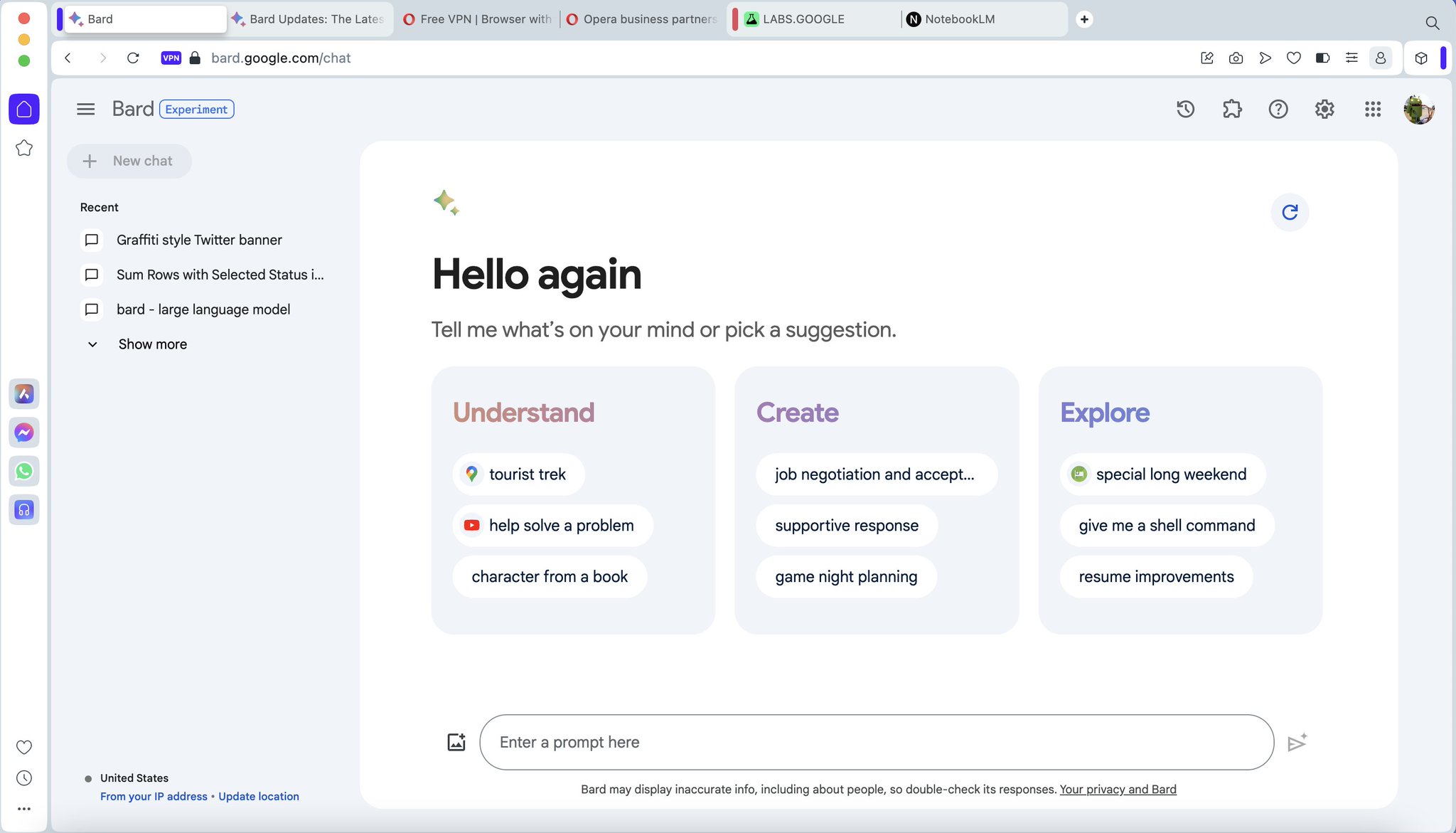Open Opera bookmarks star icon in sidebar
Viewport: 1456px width, 833px height.
[x=24, y=148]
